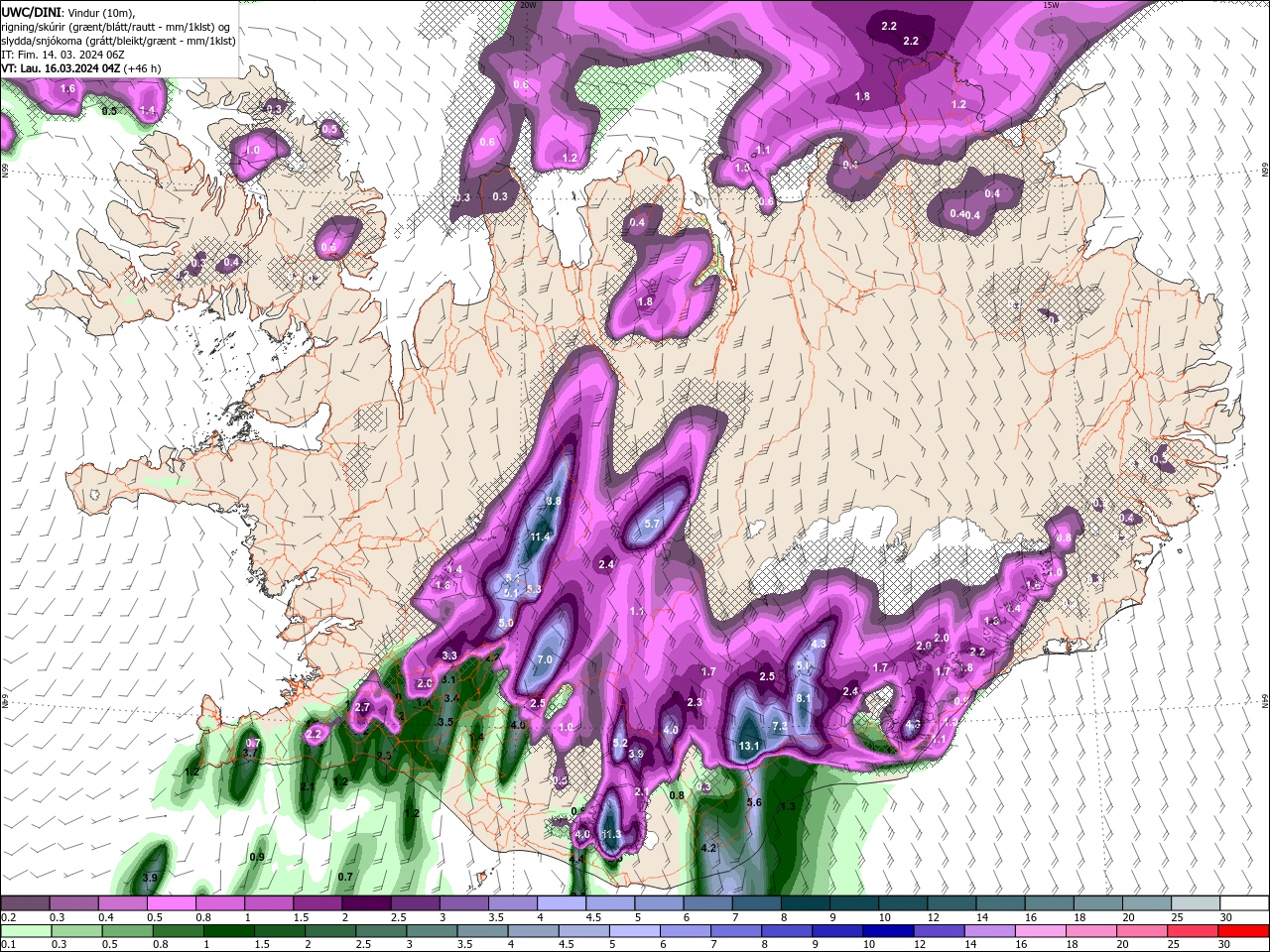Click the 0.9 rain value over the sea
This screenshot has width=1270, height=952.
pos(257,857)
